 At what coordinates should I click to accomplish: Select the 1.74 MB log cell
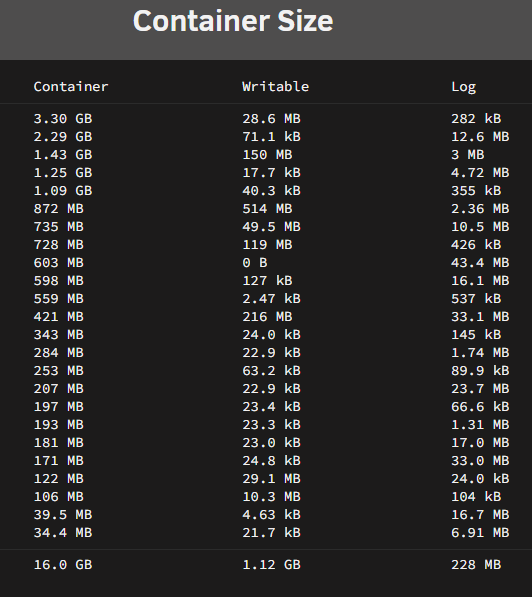coord(480,353)
